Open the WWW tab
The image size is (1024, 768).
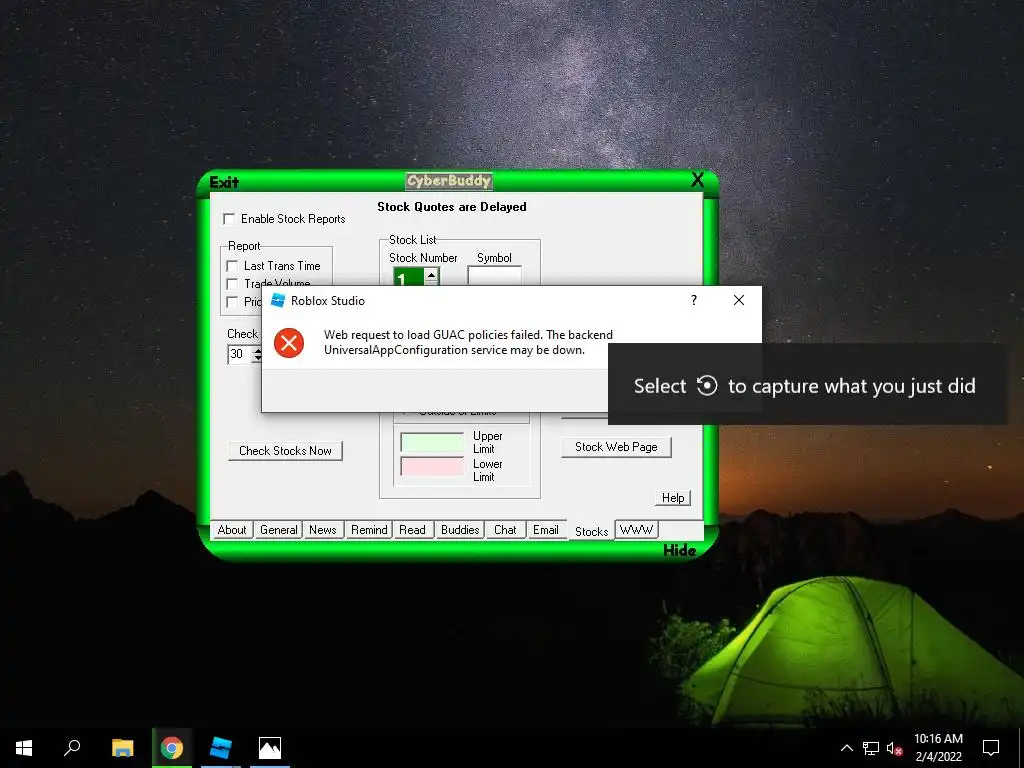click(637, 529)
